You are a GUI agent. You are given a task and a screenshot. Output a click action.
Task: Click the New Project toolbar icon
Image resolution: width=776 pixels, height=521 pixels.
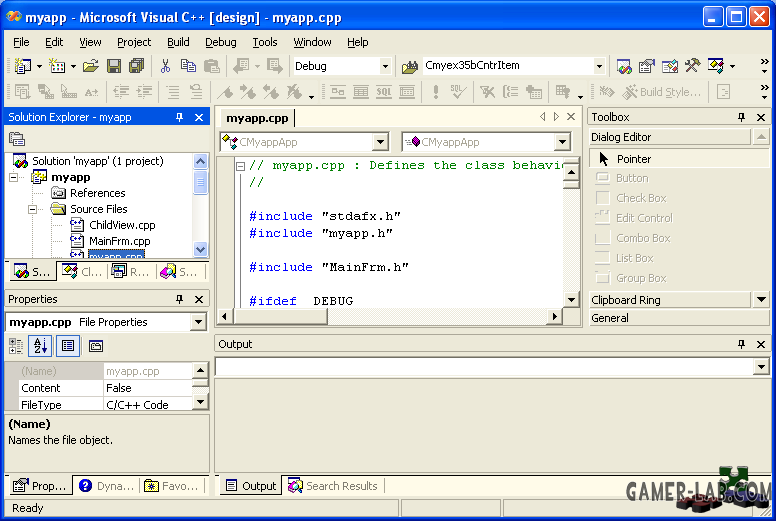23,66
